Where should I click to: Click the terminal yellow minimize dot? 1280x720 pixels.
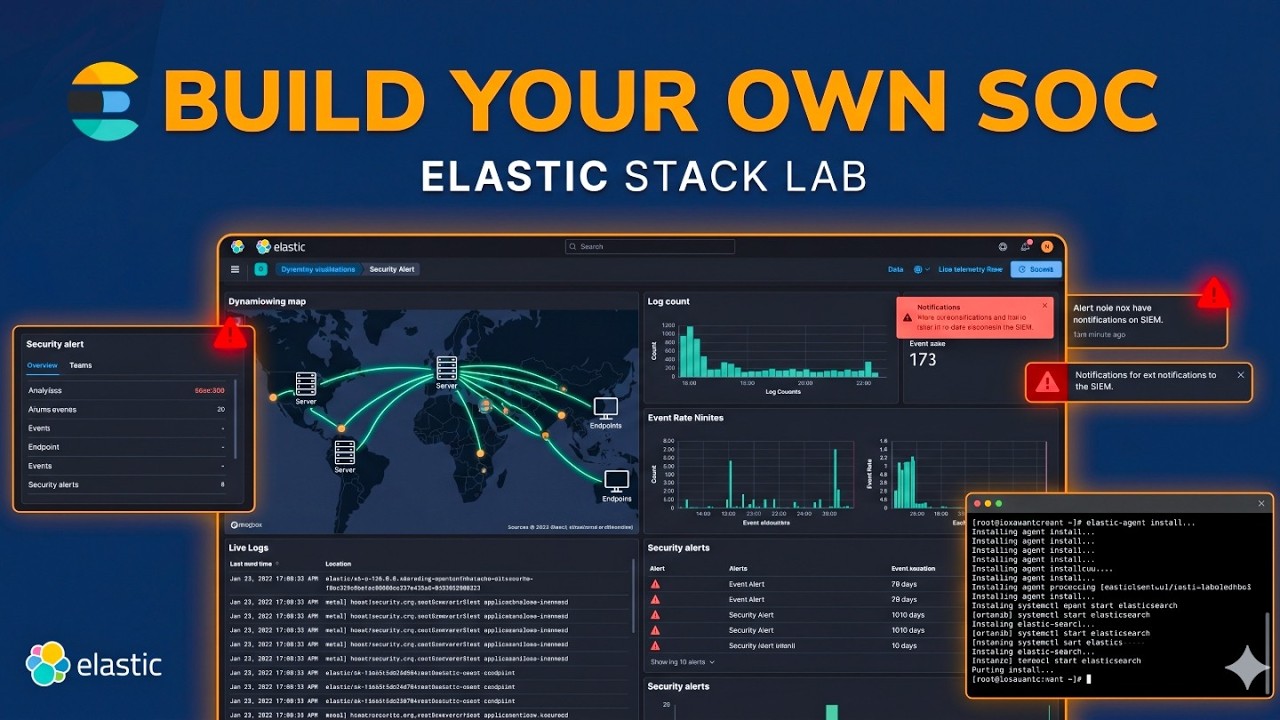(x=987, y=503)
